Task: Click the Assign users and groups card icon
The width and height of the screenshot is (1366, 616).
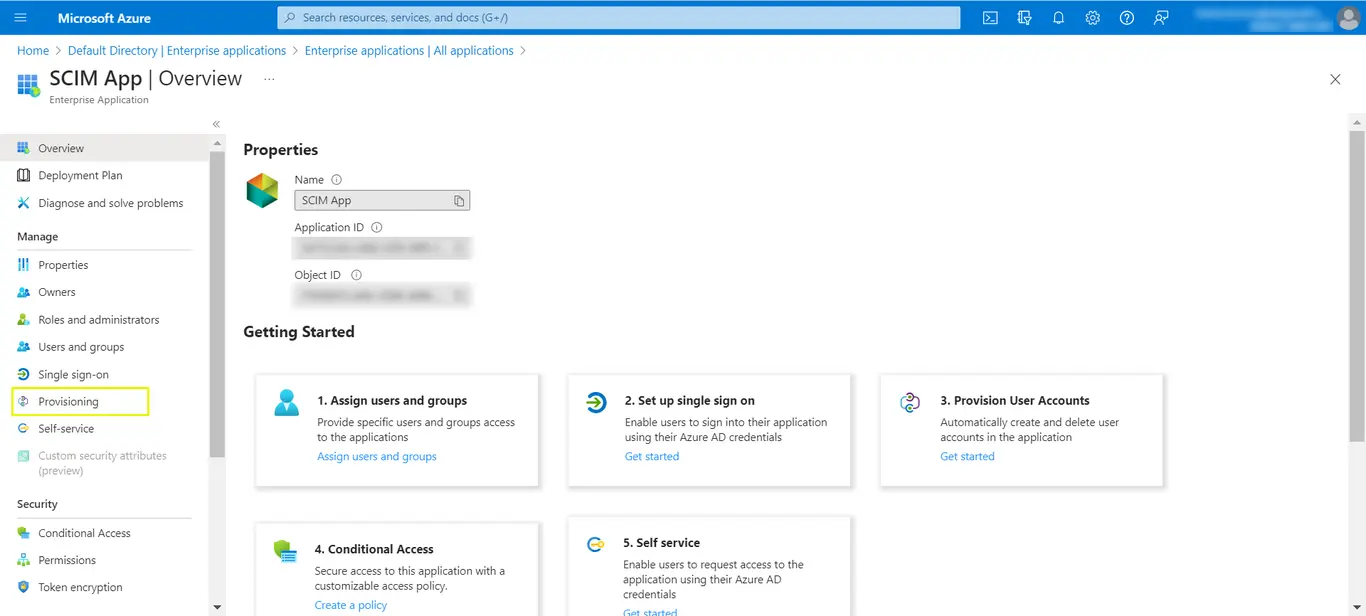Action: (x=287, y=403)
